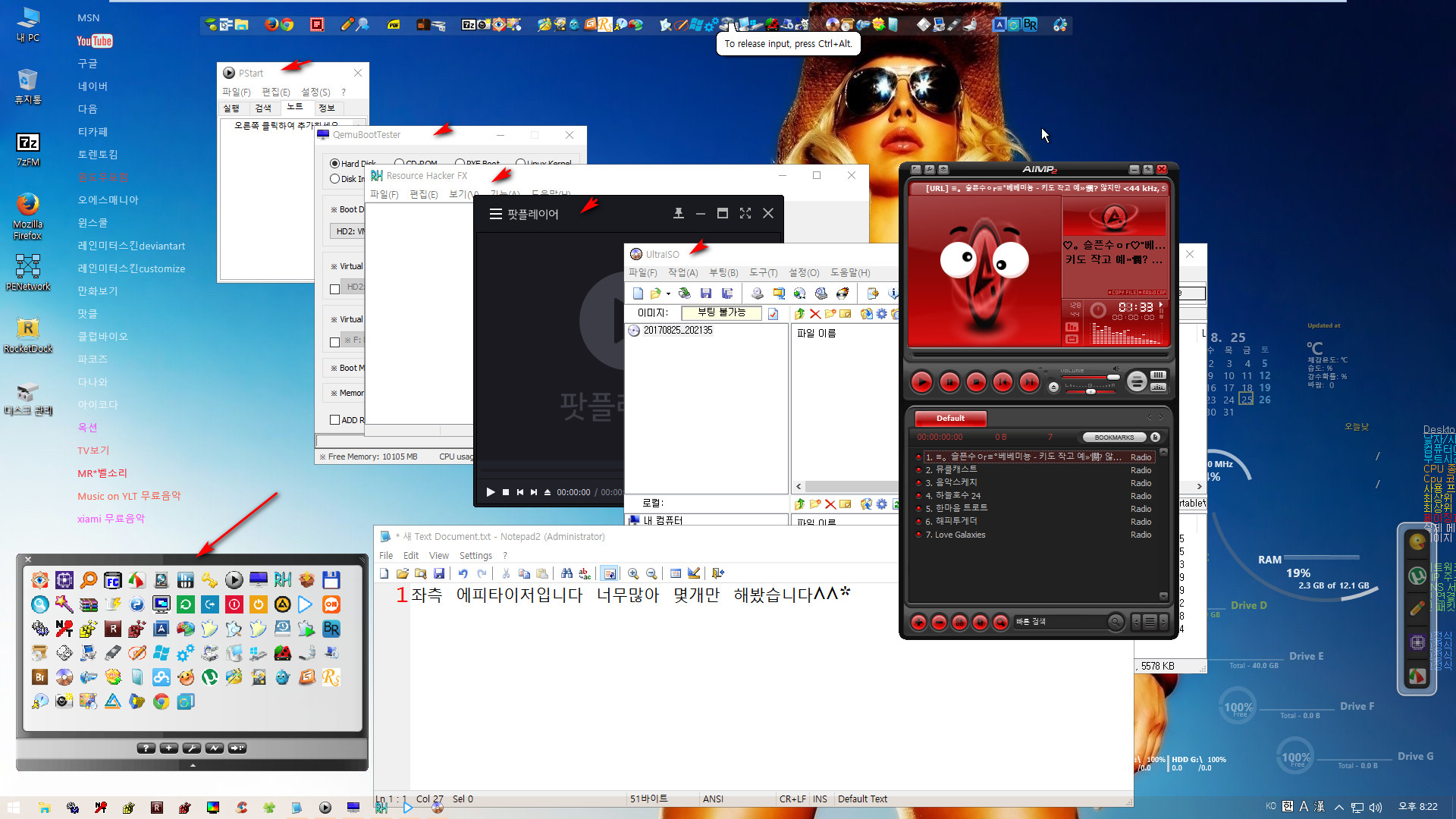Toggle Notepad2 word wrap button
The image size is (1456, 819).
pos(609,574)
